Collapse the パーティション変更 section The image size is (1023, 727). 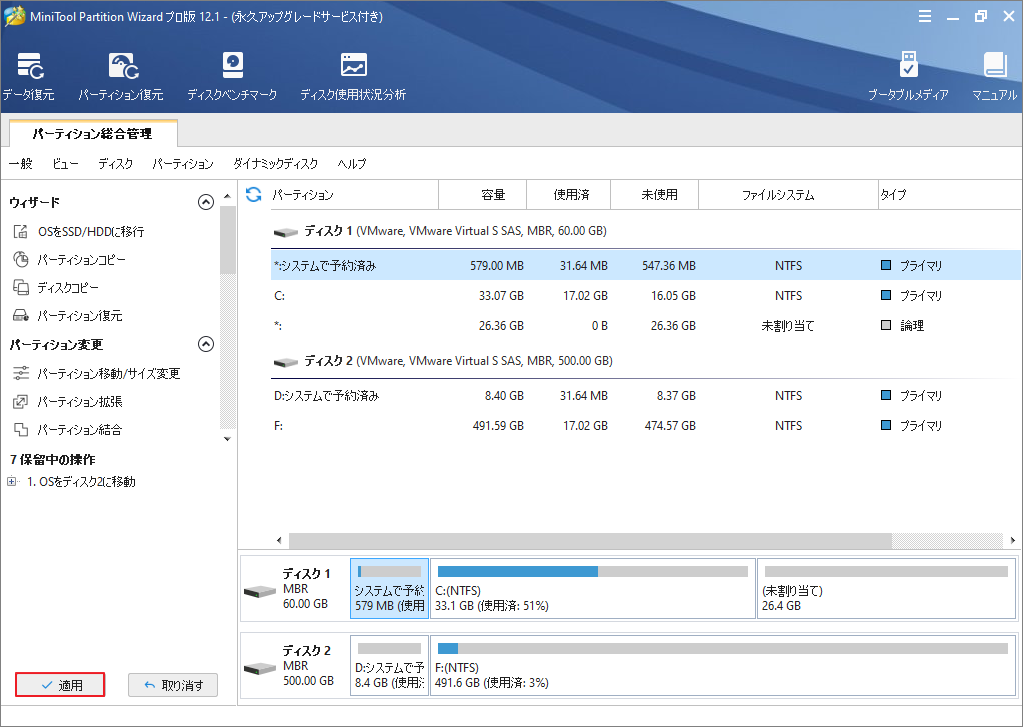coord(206,344)
